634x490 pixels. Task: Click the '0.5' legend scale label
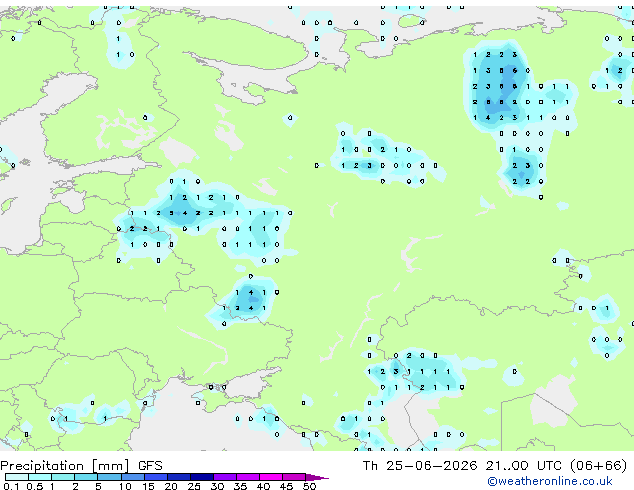(x=34, y=486)
